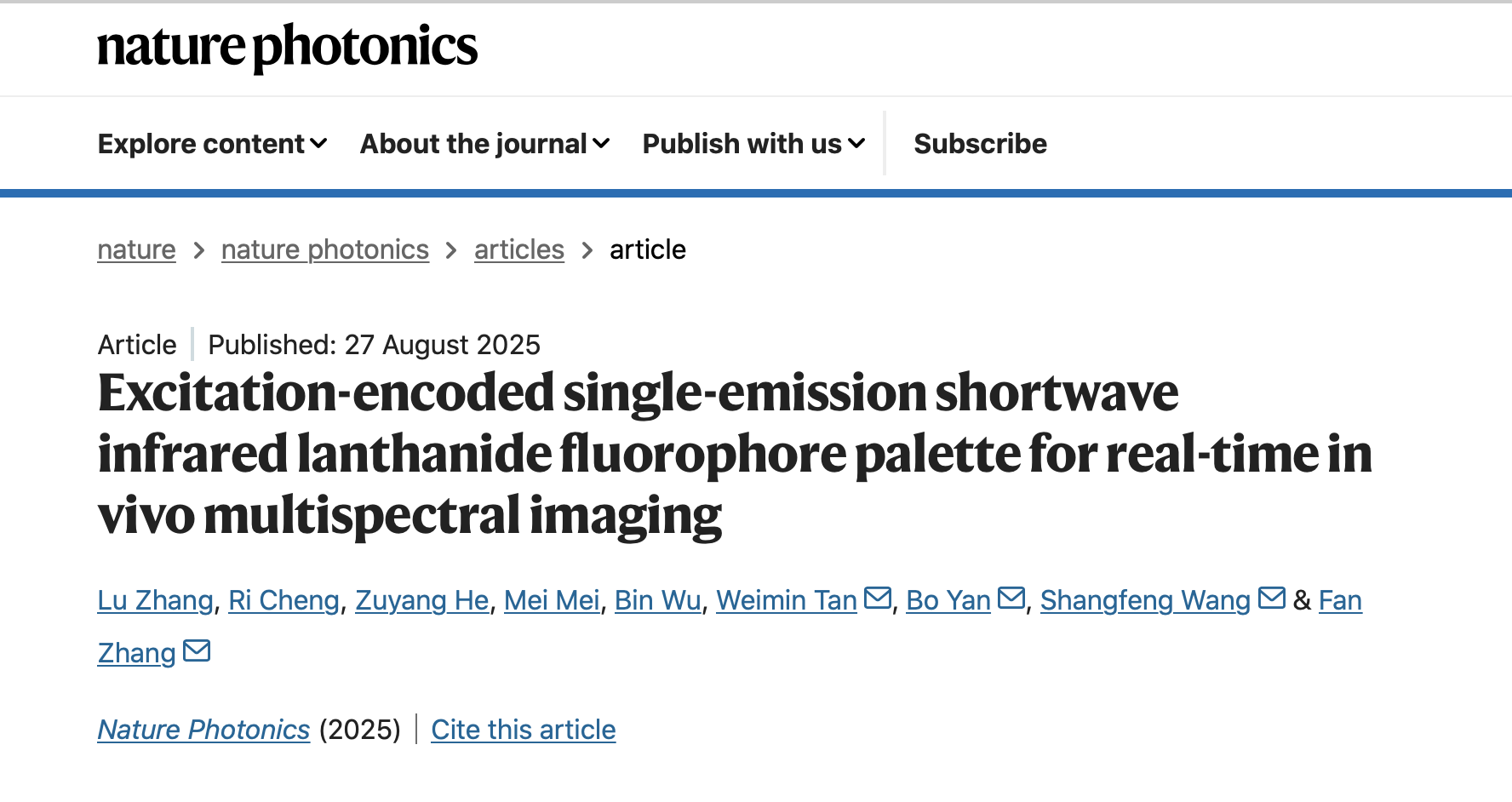Click italic Nature Photonics journal link
Screen dimensions: 1512x802
coord(203,730)
